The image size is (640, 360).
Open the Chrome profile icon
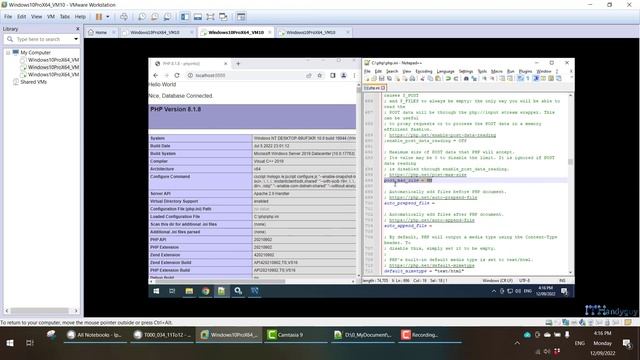[344, 76]
